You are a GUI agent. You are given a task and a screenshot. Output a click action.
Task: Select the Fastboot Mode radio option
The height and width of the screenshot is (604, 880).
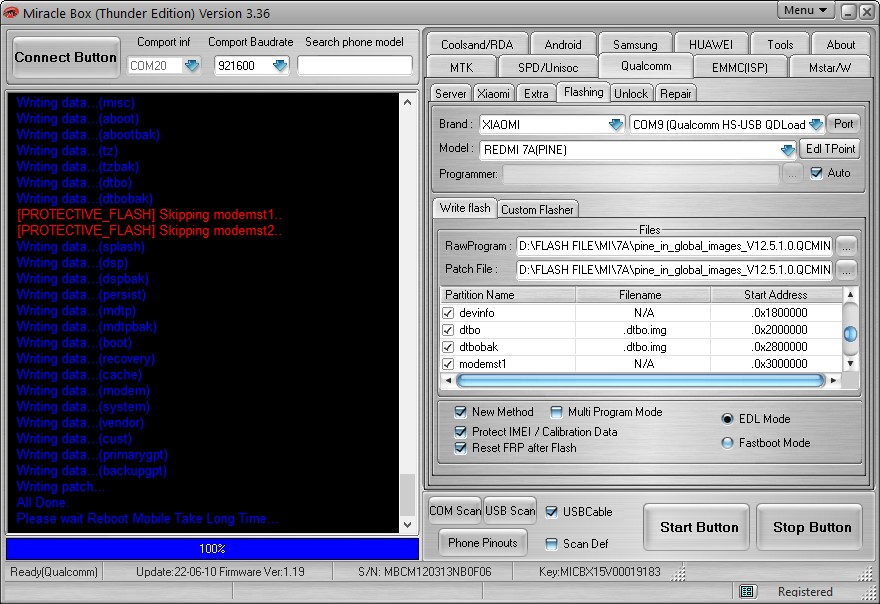click(728, 443)
